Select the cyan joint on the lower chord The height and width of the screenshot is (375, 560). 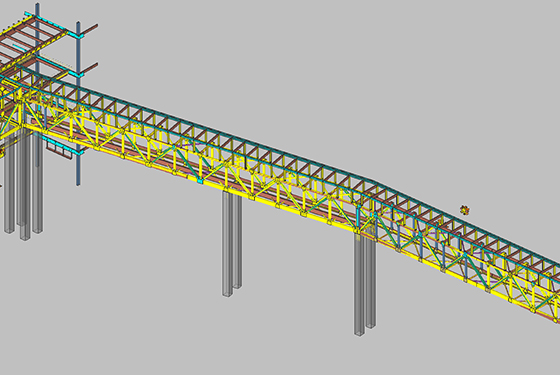(200, 181)
